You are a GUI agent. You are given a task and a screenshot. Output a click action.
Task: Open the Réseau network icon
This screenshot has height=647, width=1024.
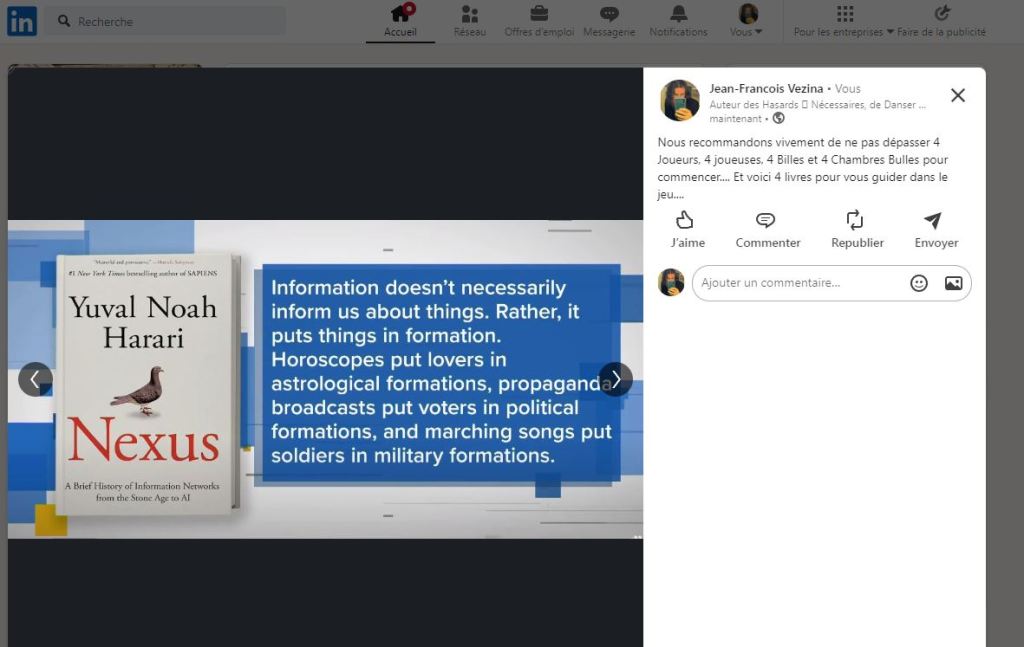click(x=470, y=14)
